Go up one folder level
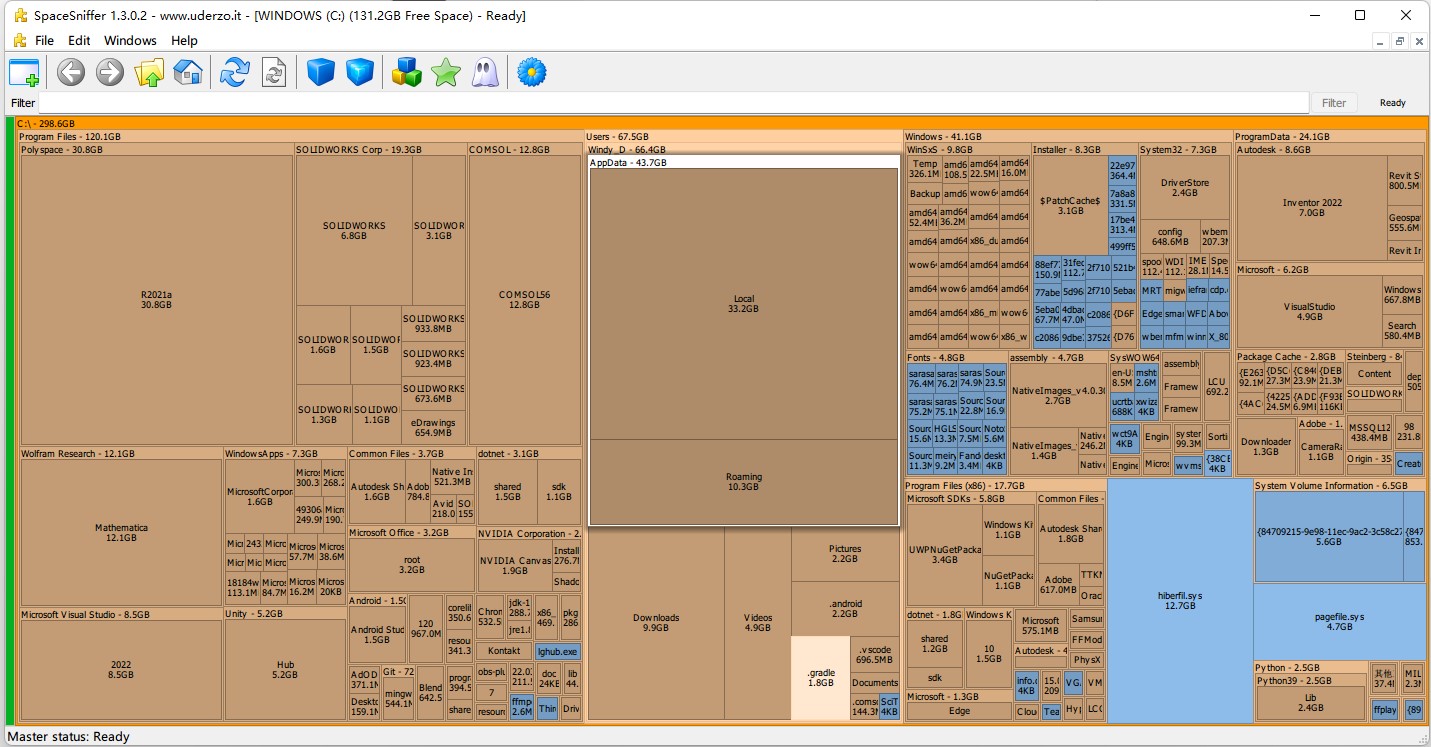The image size is (1431, 747). tap(149, 72)
